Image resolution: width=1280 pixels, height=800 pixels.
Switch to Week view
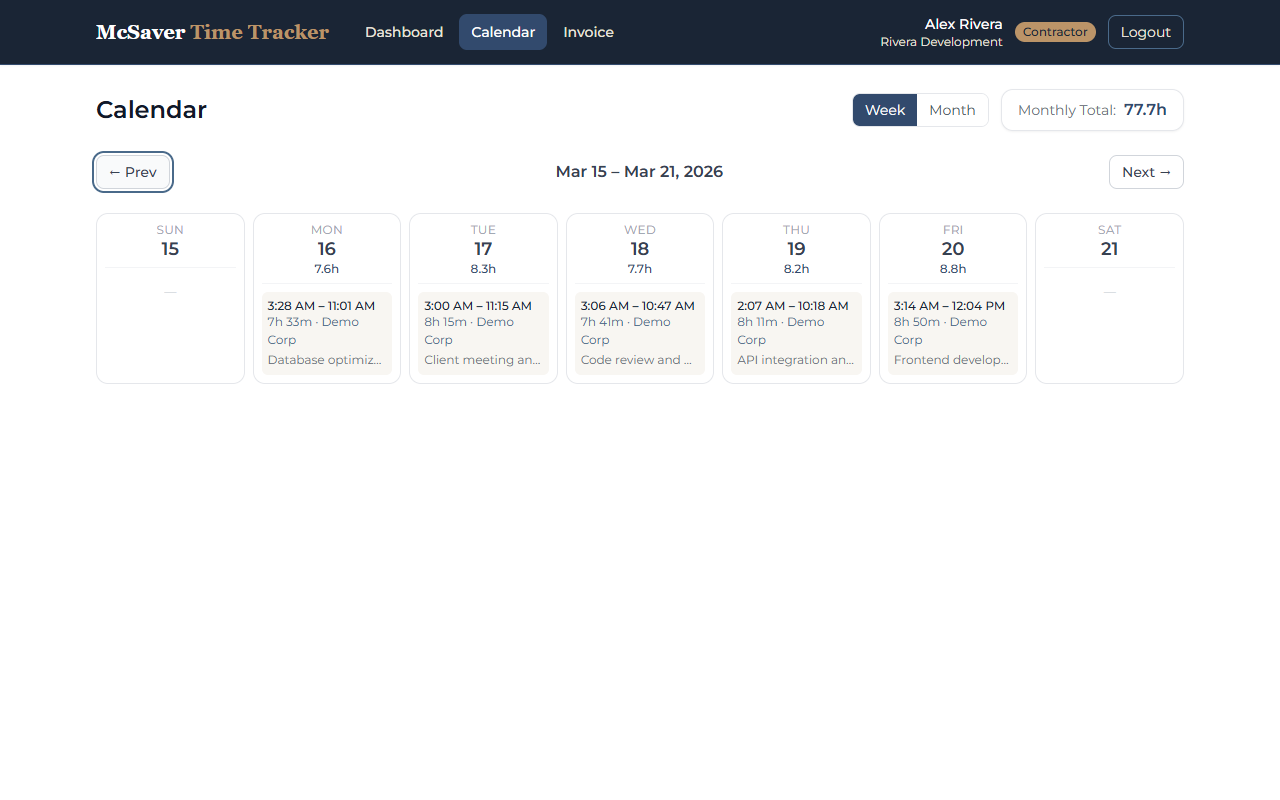pyautogui.click(x=885, y=110)
